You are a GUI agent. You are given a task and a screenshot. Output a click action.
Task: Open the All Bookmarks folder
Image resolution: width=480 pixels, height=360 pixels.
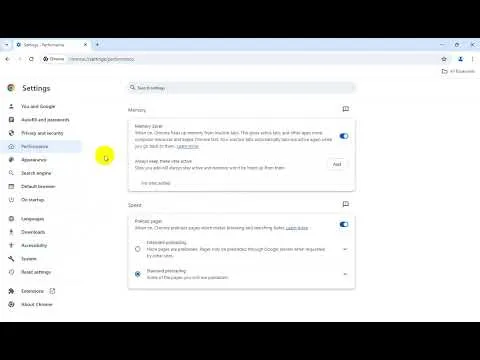point(458,71)
